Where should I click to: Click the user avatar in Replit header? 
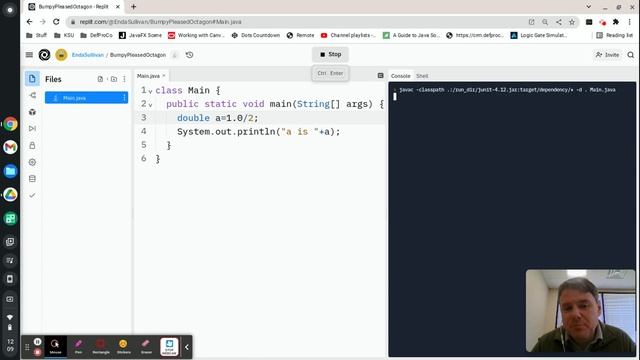coord(61,55)
